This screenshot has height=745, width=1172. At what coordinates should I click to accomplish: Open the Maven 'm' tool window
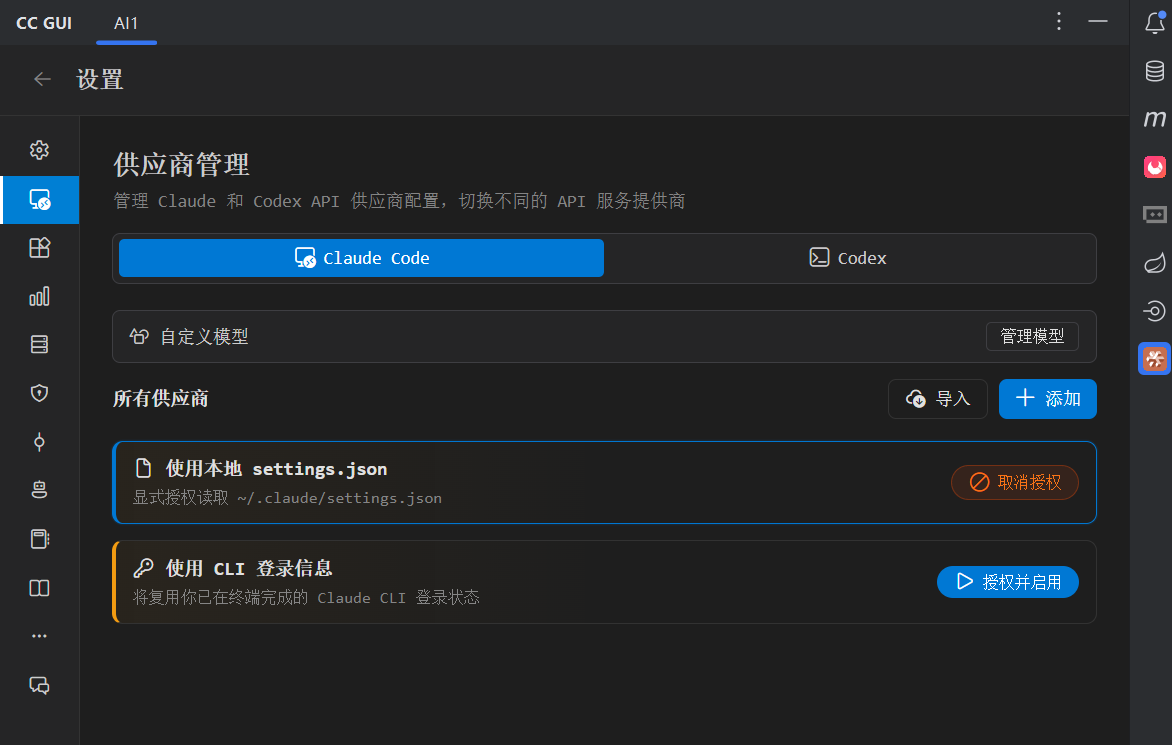click(1155, 119)
